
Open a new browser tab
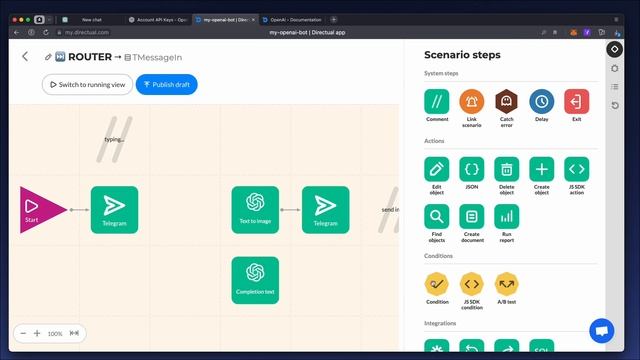[x=333, y=20]
